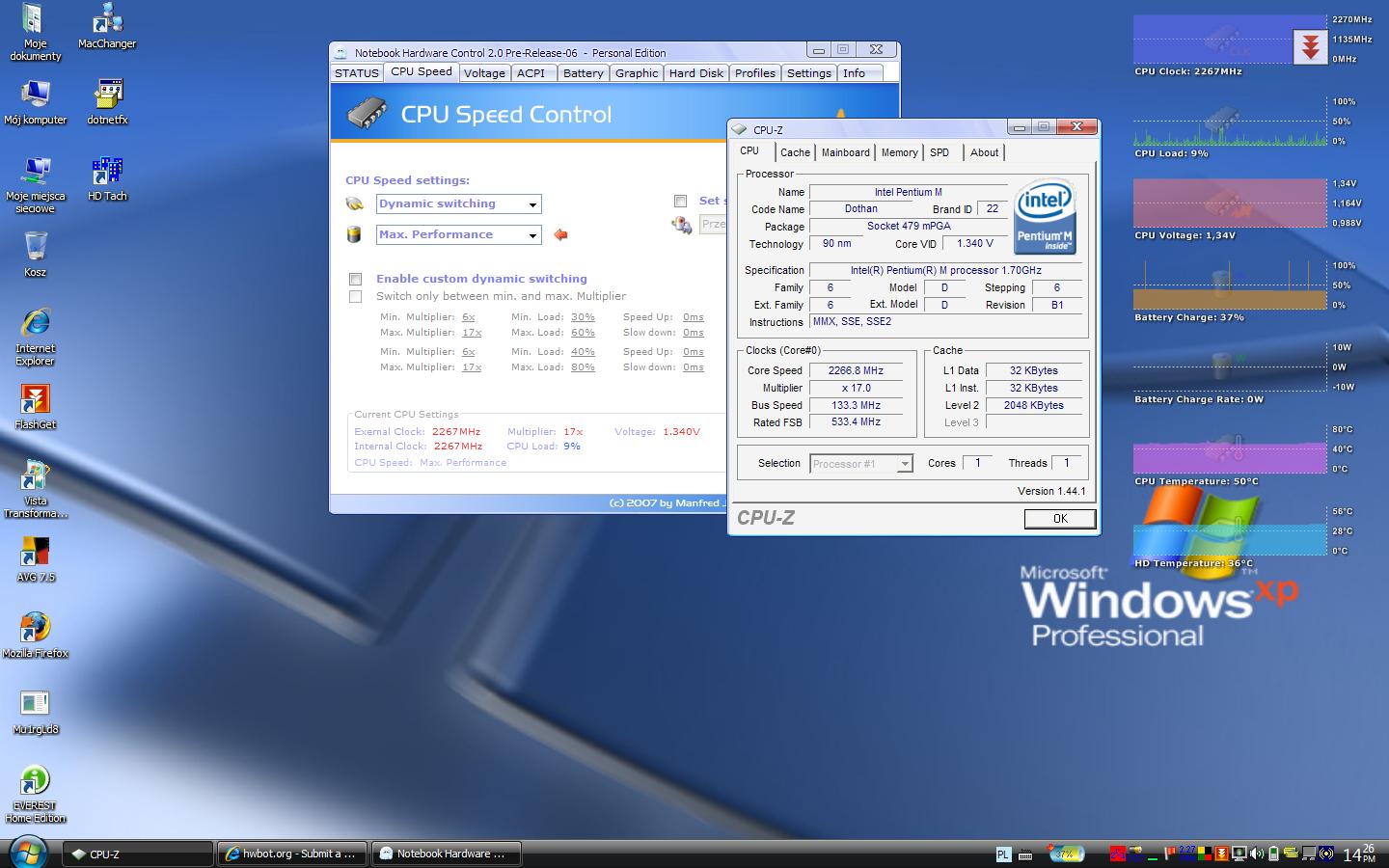
Task: Tick the Set checkbox in NHC
Action: point(680,201)
